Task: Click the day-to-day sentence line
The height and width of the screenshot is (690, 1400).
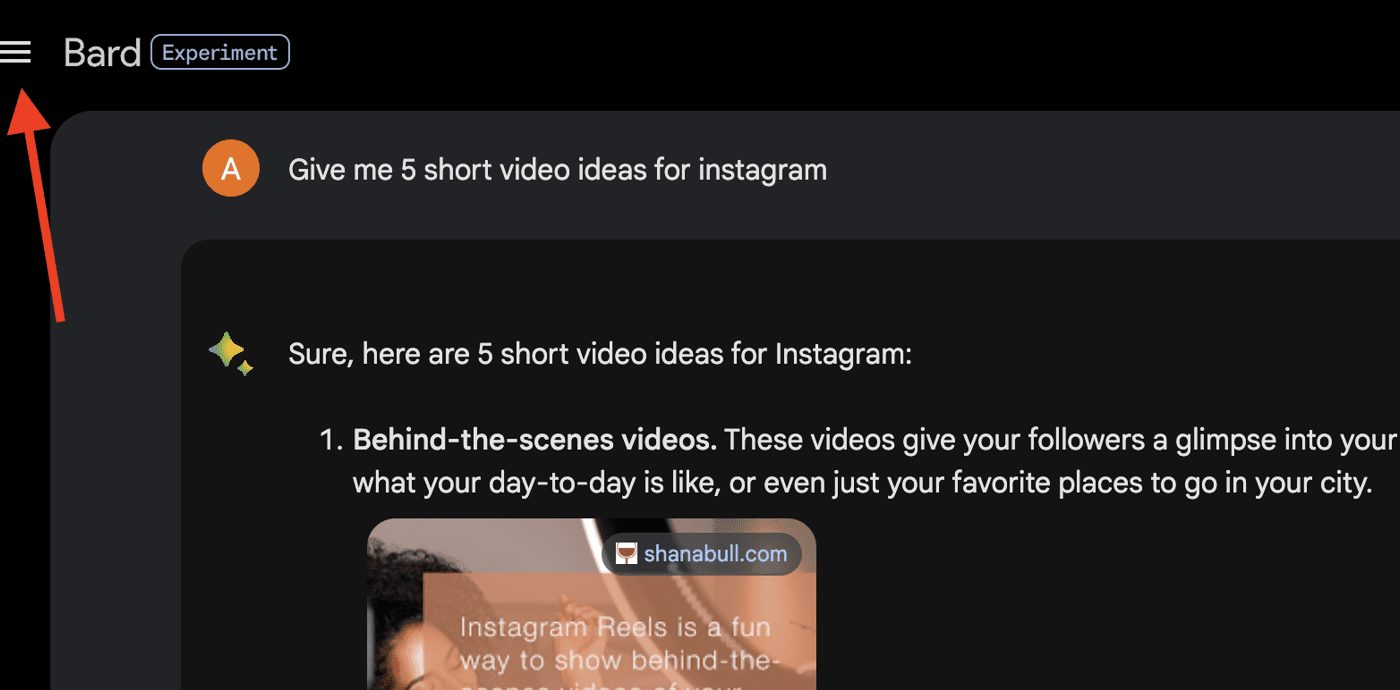Action: tap(862, 484)
